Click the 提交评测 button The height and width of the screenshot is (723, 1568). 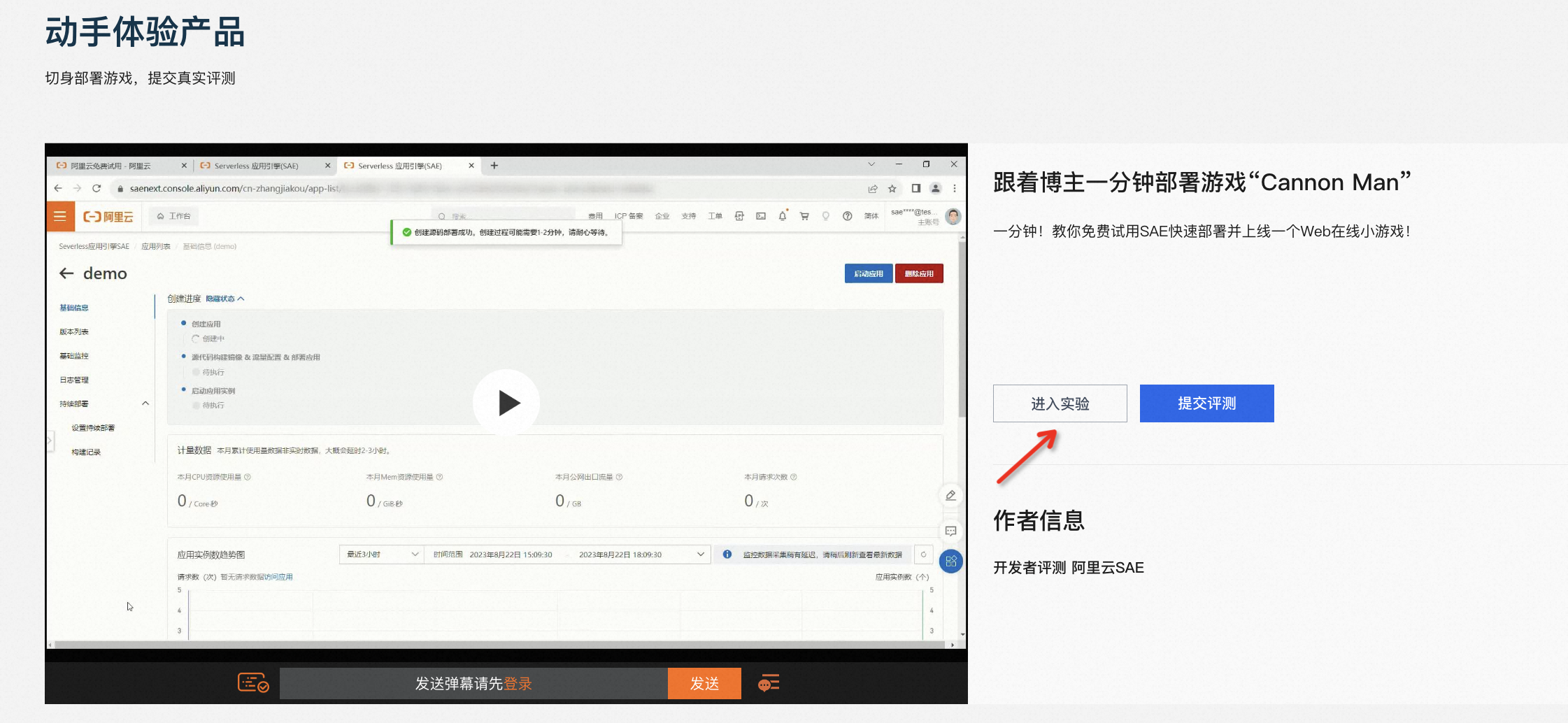tap(1206, 403)
